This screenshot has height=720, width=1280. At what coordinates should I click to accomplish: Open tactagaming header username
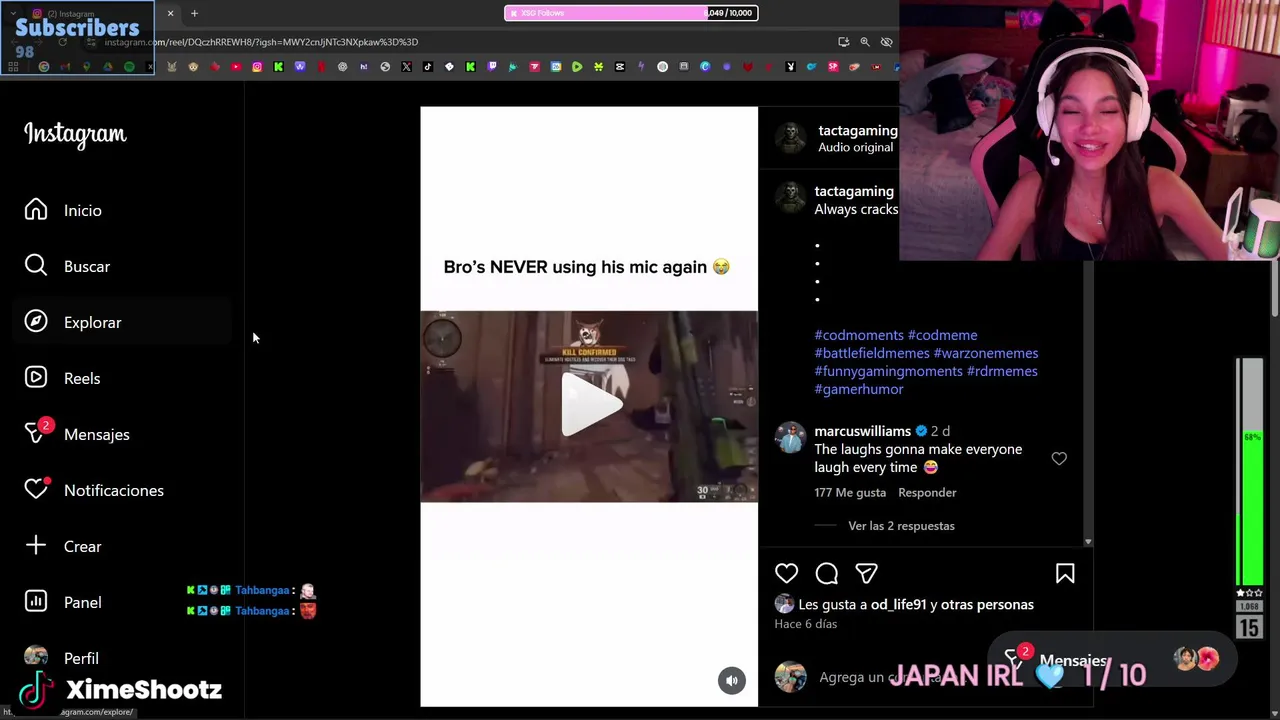tap(858, 131)
